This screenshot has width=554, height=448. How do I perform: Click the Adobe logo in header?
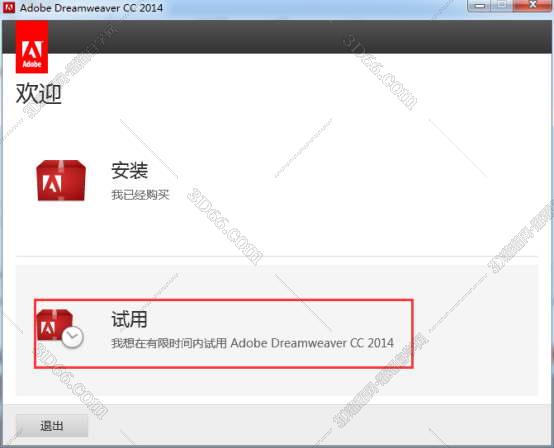(32, 47)
